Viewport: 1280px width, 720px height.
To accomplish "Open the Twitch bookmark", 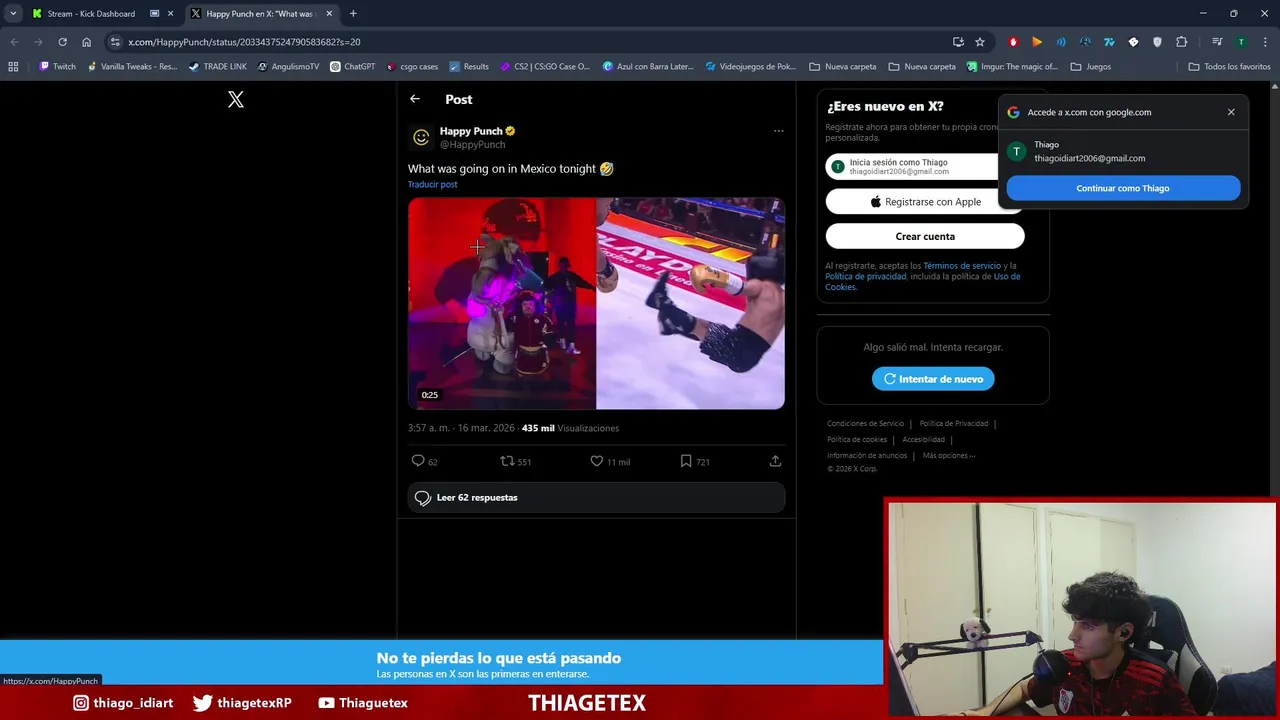I will (x=57, y=67).
